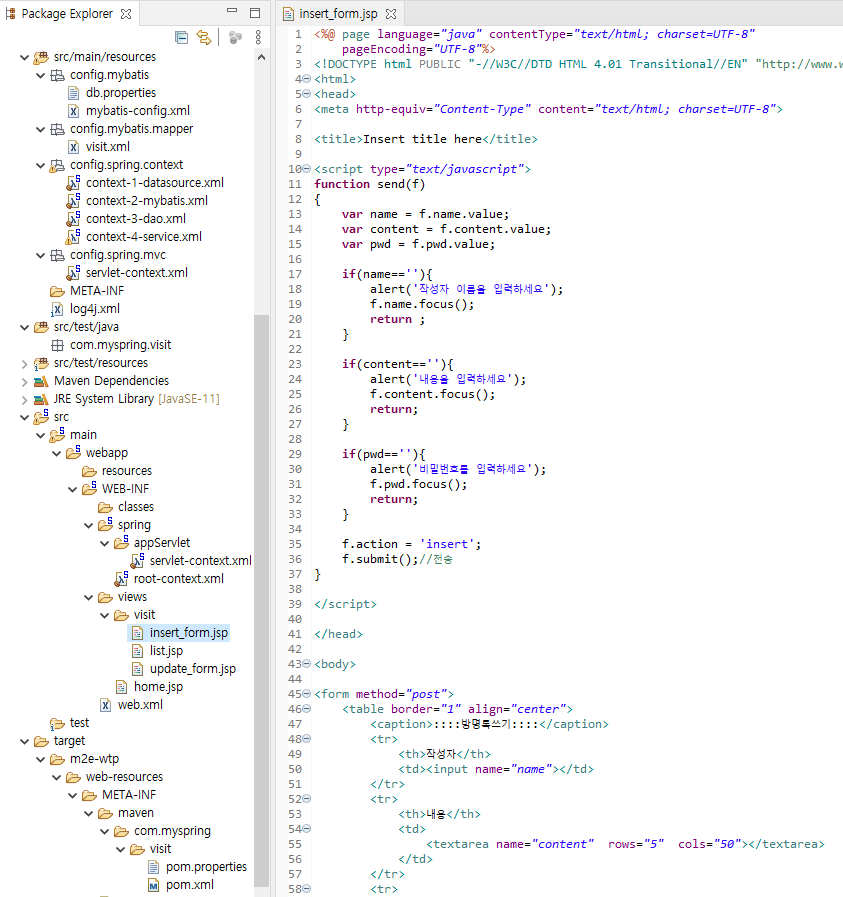Click the classes folder icon

(105, 507)
